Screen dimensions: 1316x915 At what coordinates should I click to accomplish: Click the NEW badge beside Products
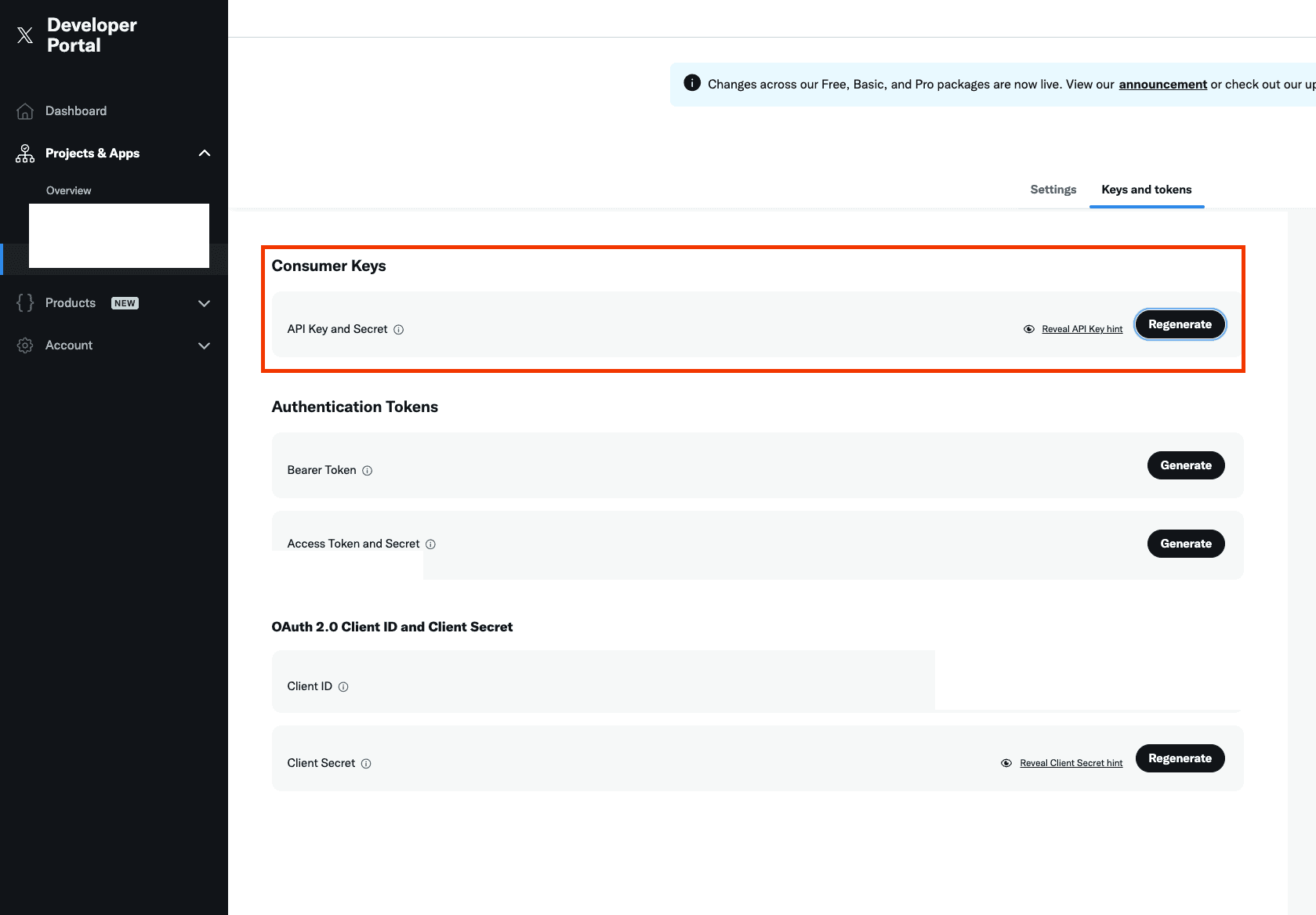(125, 303)
